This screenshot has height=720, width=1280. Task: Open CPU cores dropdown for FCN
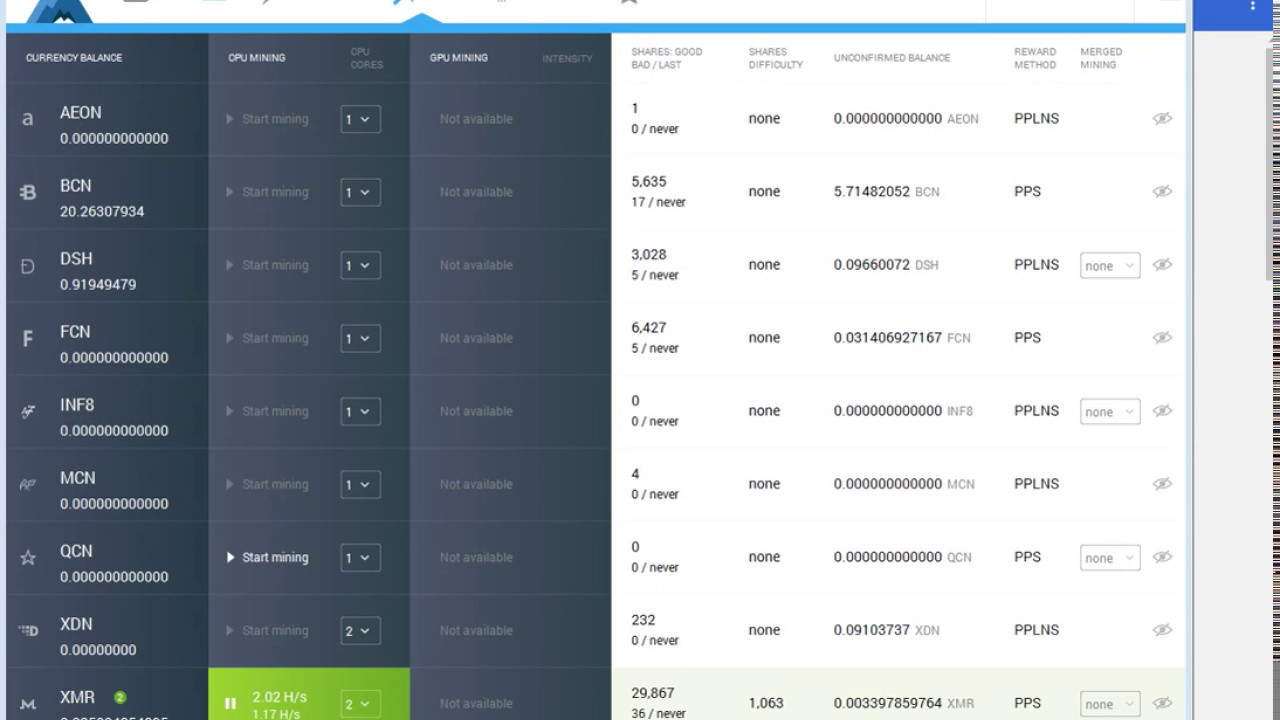360,338
